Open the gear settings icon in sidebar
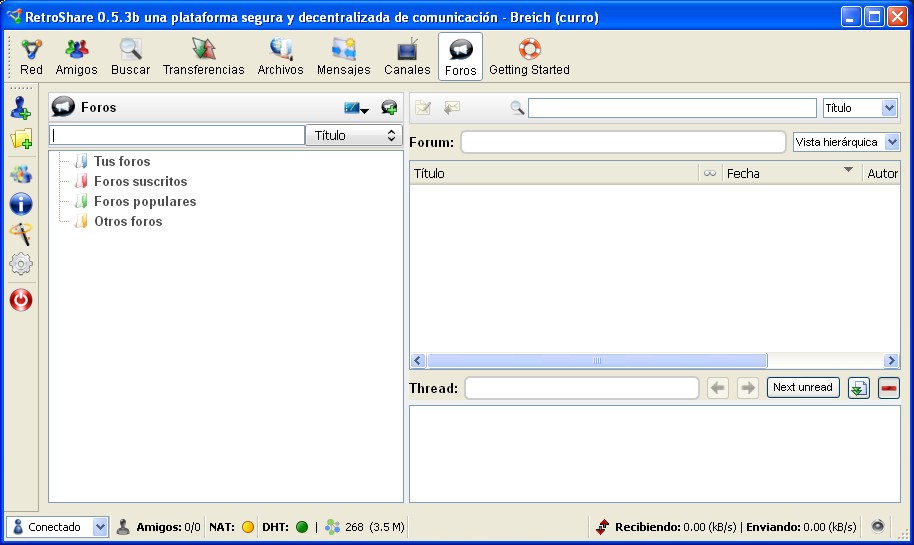 [x=21, y=263]
